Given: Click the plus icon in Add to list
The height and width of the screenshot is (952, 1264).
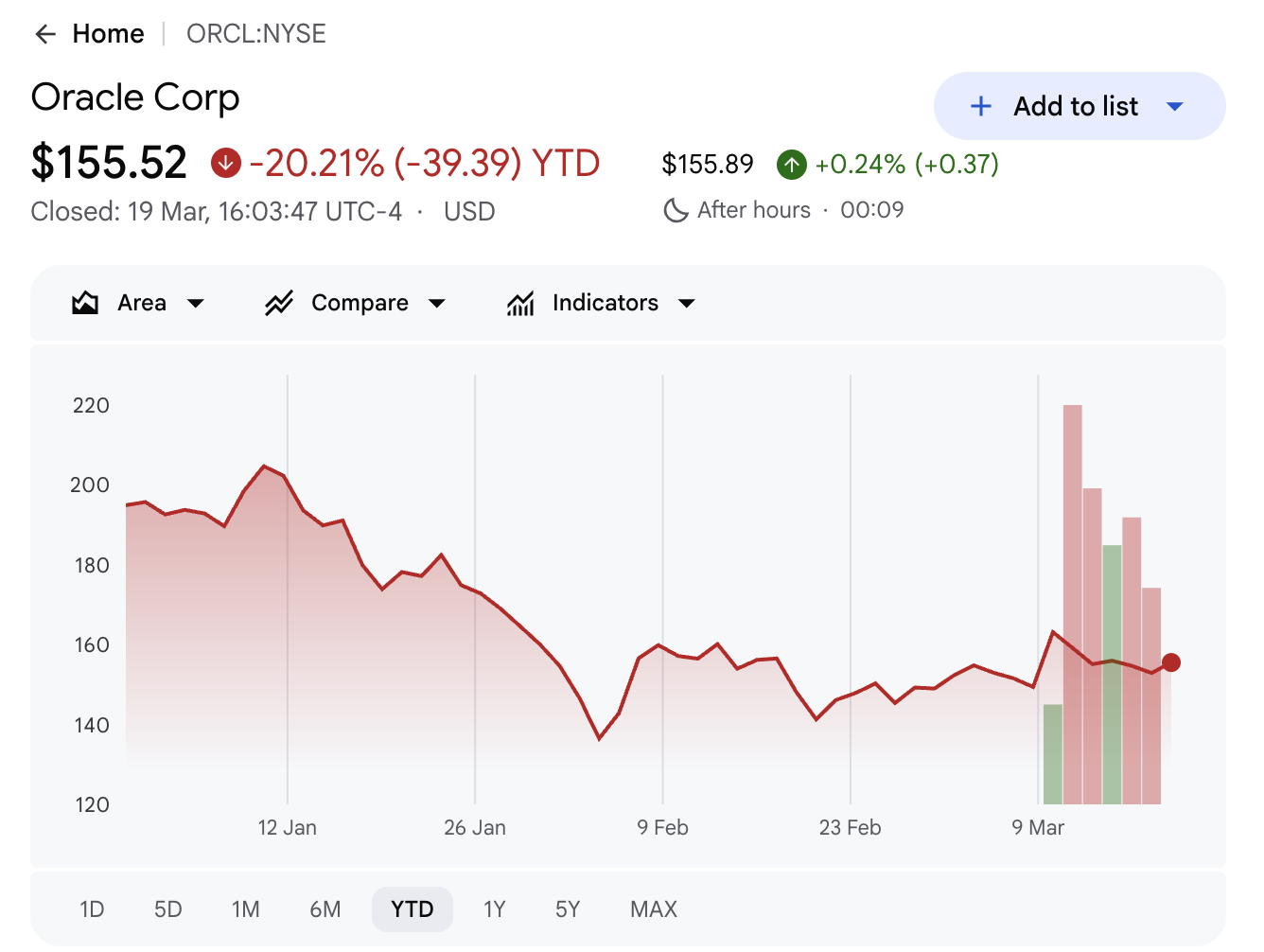Looking at the screenshot, I should (x=981, y=106).
